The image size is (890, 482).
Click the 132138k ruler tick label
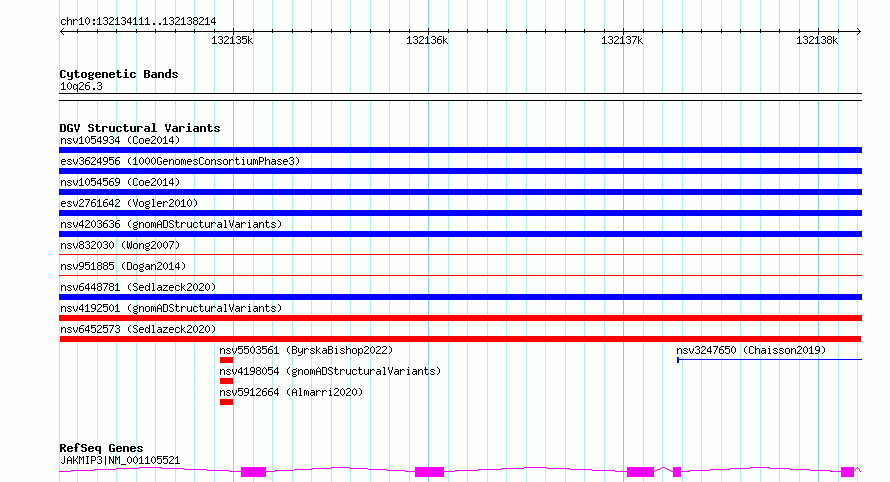817,40
